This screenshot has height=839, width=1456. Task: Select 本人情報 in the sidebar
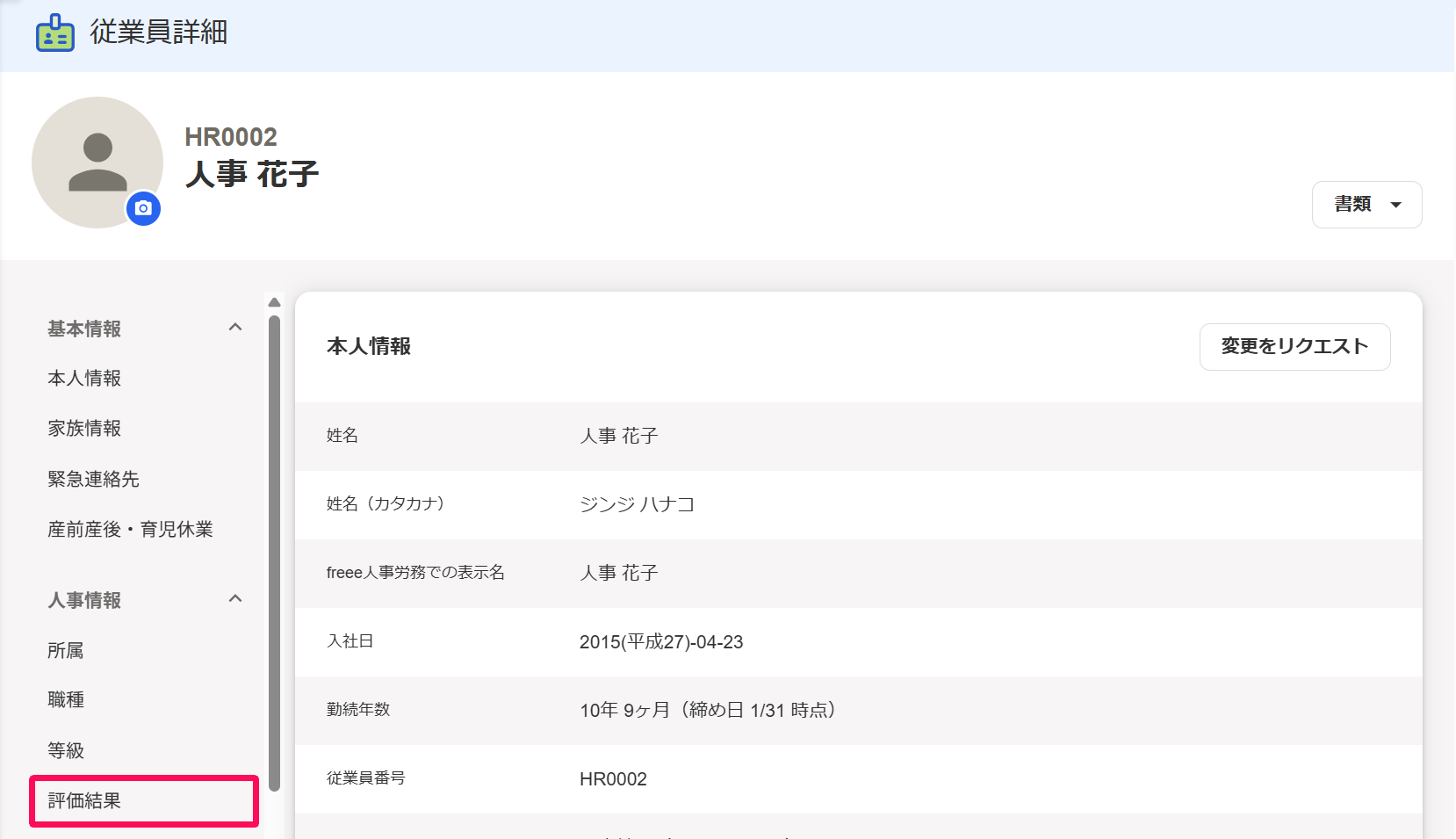click(x=84, y=379)
